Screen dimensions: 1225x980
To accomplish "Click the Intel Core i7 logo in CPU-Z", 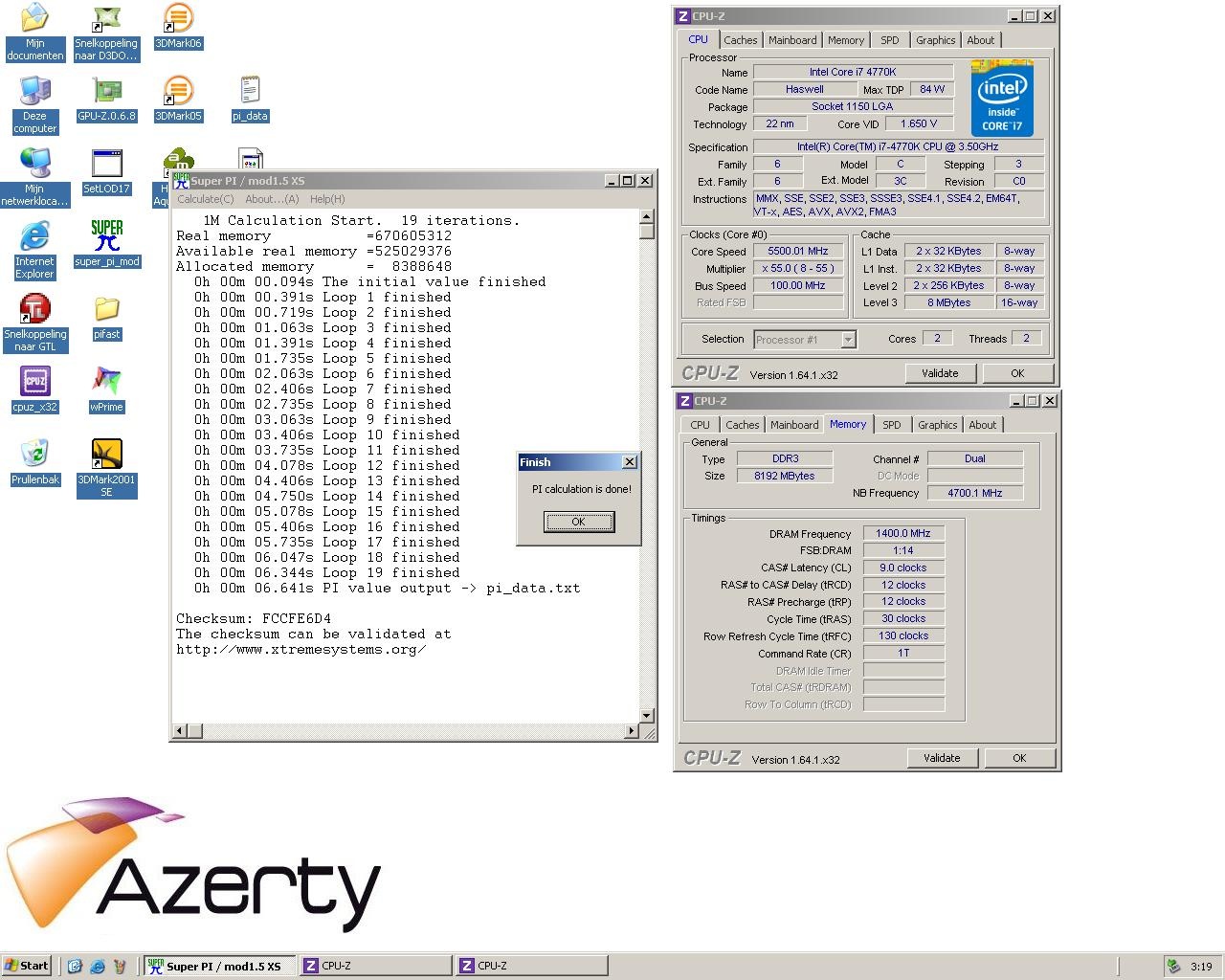I will 1002,99.
